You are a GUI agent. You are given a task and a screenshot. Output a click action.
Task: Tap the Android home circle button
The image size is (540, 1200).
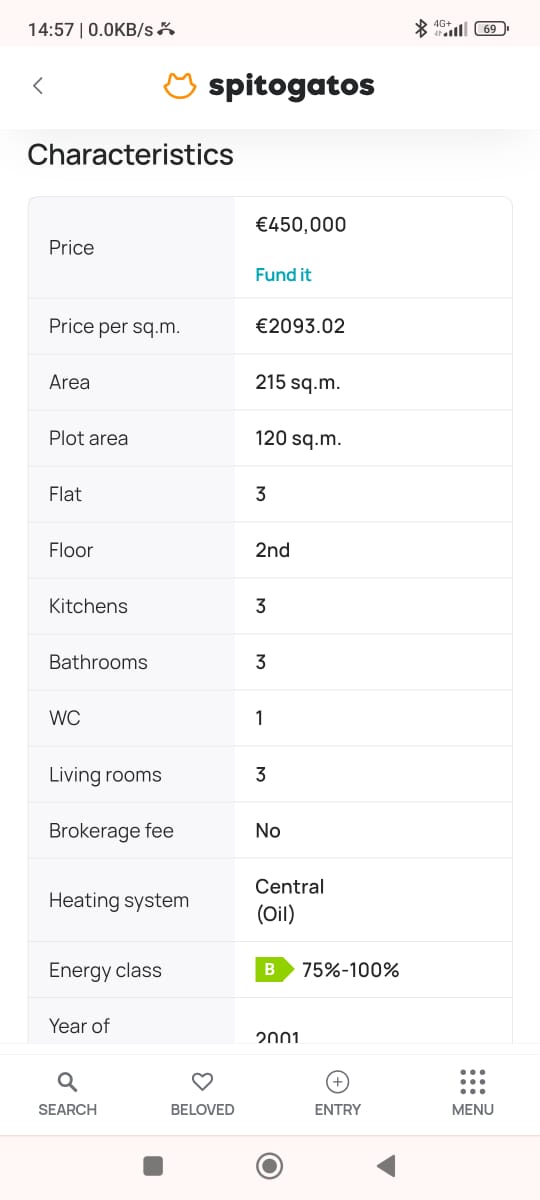(269, 1165)
